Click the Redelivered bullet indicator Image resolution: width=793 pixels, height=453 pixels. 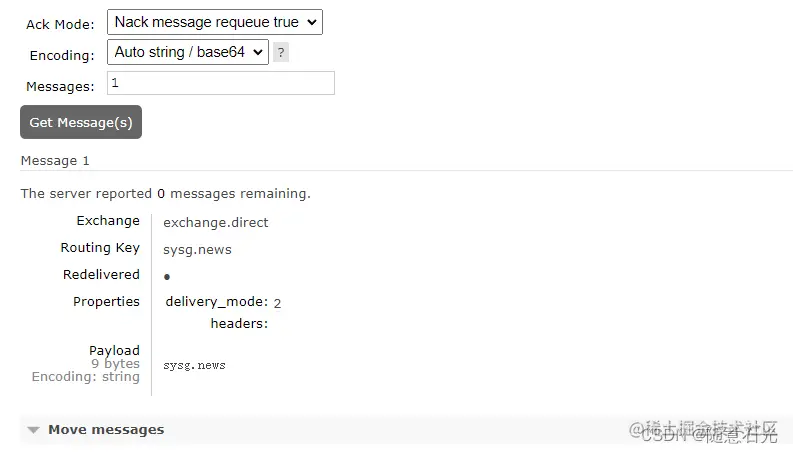[x=167, y=277]
